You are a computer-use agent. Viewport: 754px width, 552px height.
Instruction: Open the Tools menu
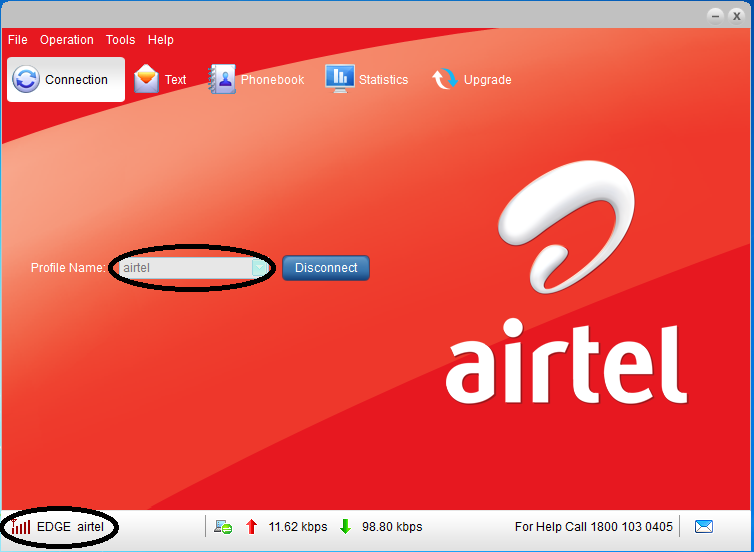click(x=120, y=40)
